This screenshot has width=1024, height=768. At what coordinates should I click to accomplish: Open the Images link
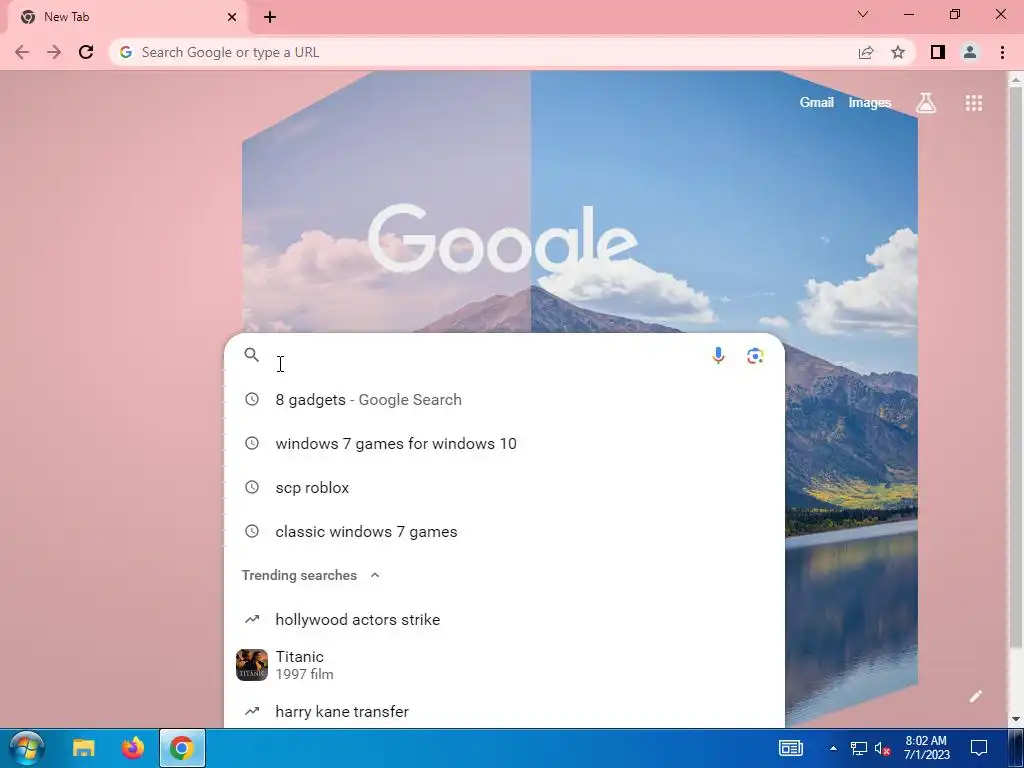coord(869,103)
